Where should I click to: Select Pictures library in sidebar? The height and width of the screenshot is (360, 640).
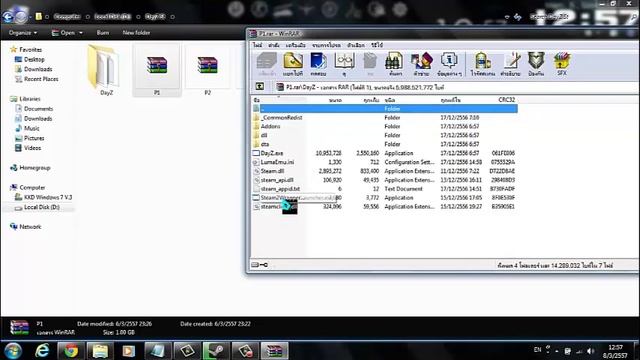click(x=34, y=138)
